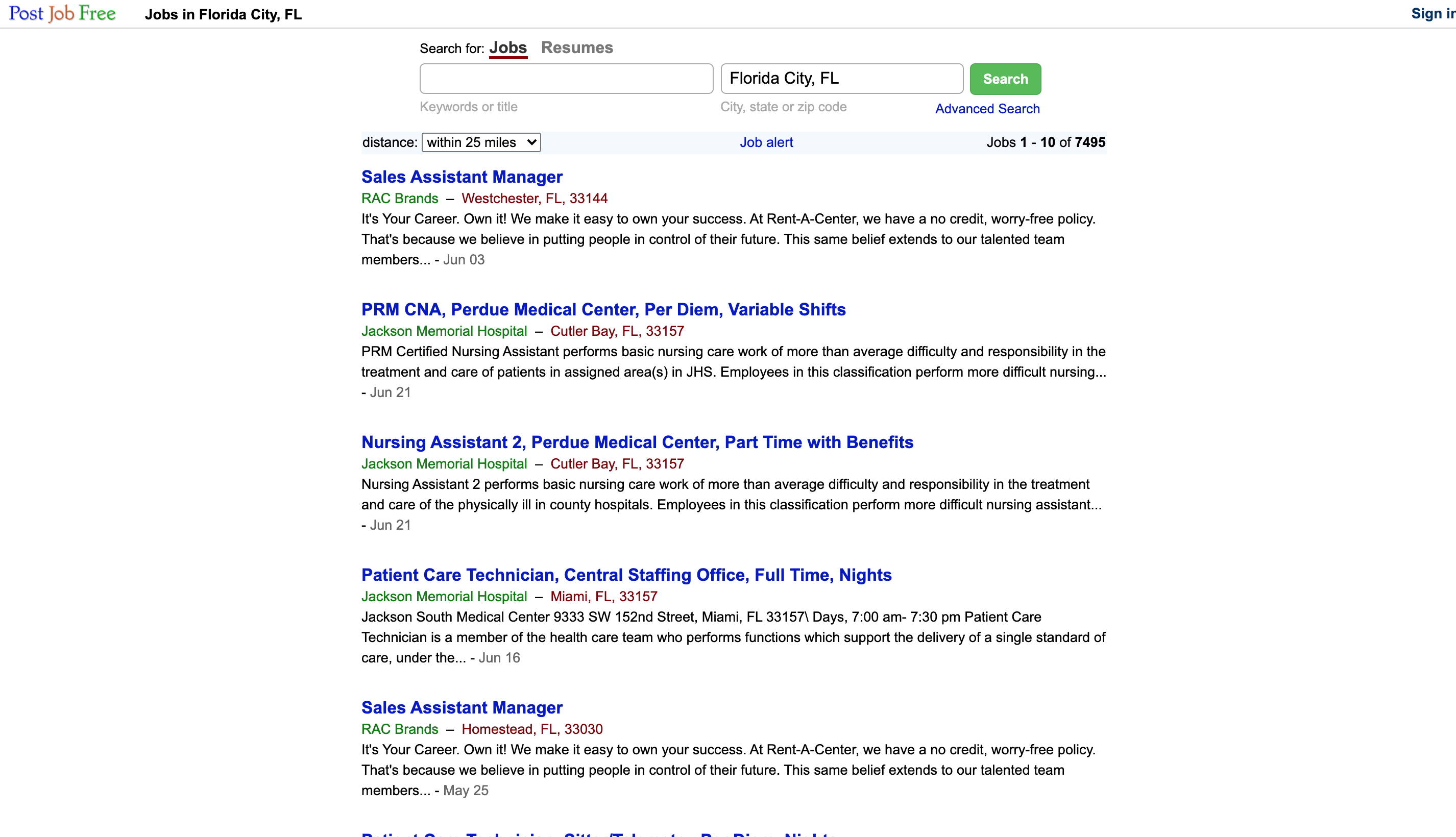
Task: Click the Homestead, FL, 33030 location link
Action: point(532,729)
